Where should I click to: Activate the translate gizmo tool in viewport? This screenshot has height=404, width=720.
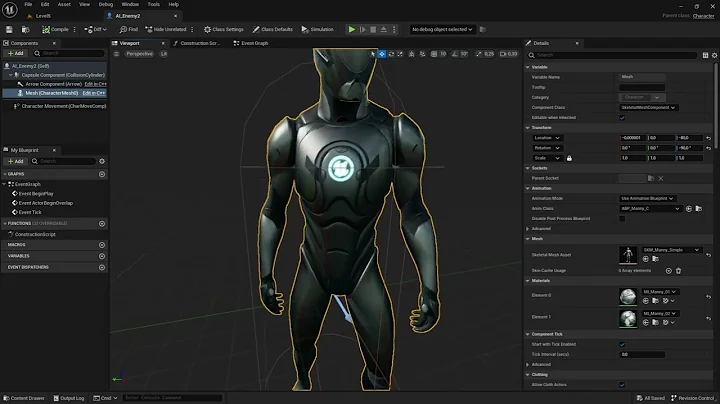click(382, 54)
